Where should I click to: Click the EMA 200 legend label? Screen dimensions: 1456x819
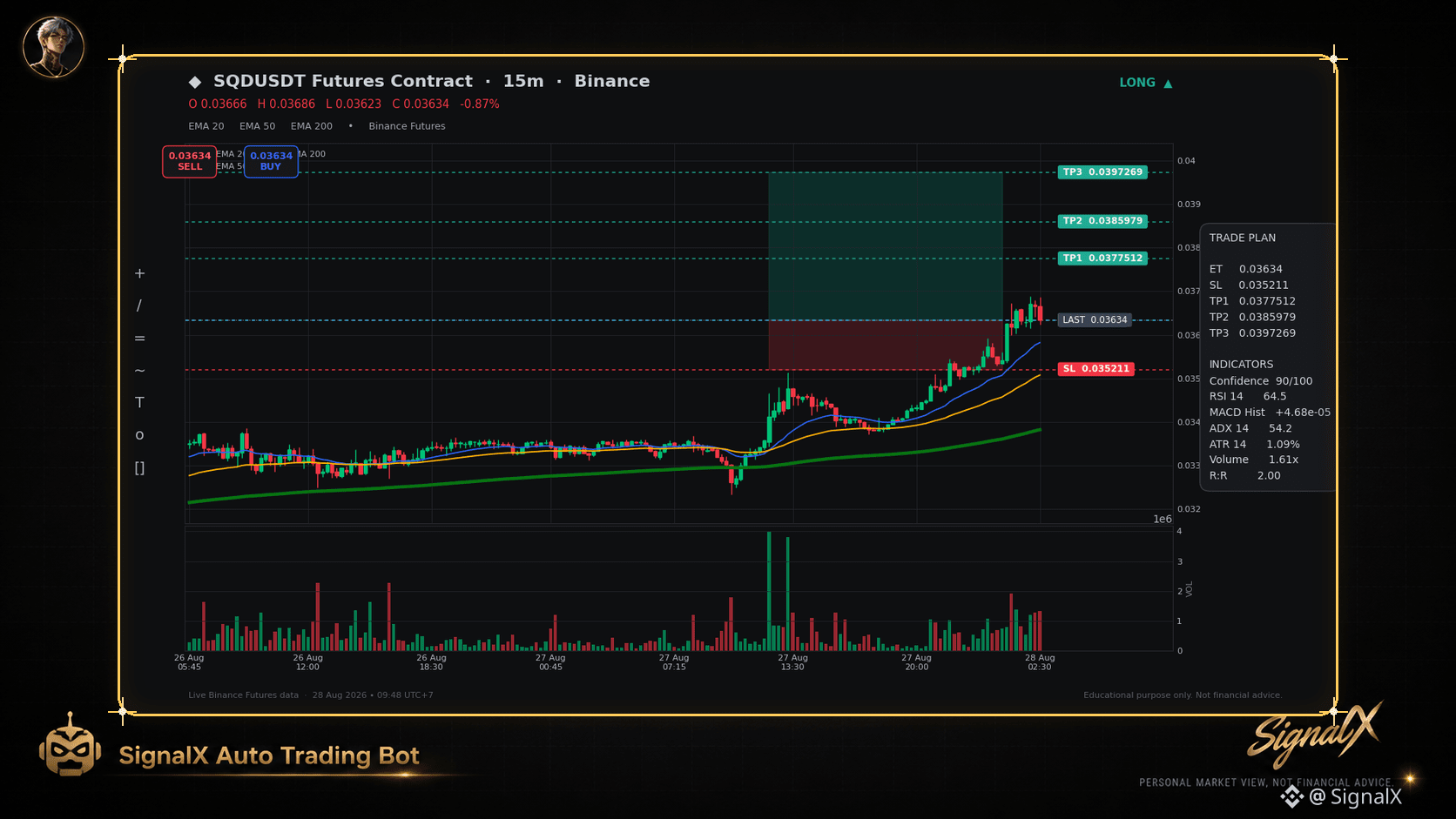pyautogui.click(x=312, y=126)
